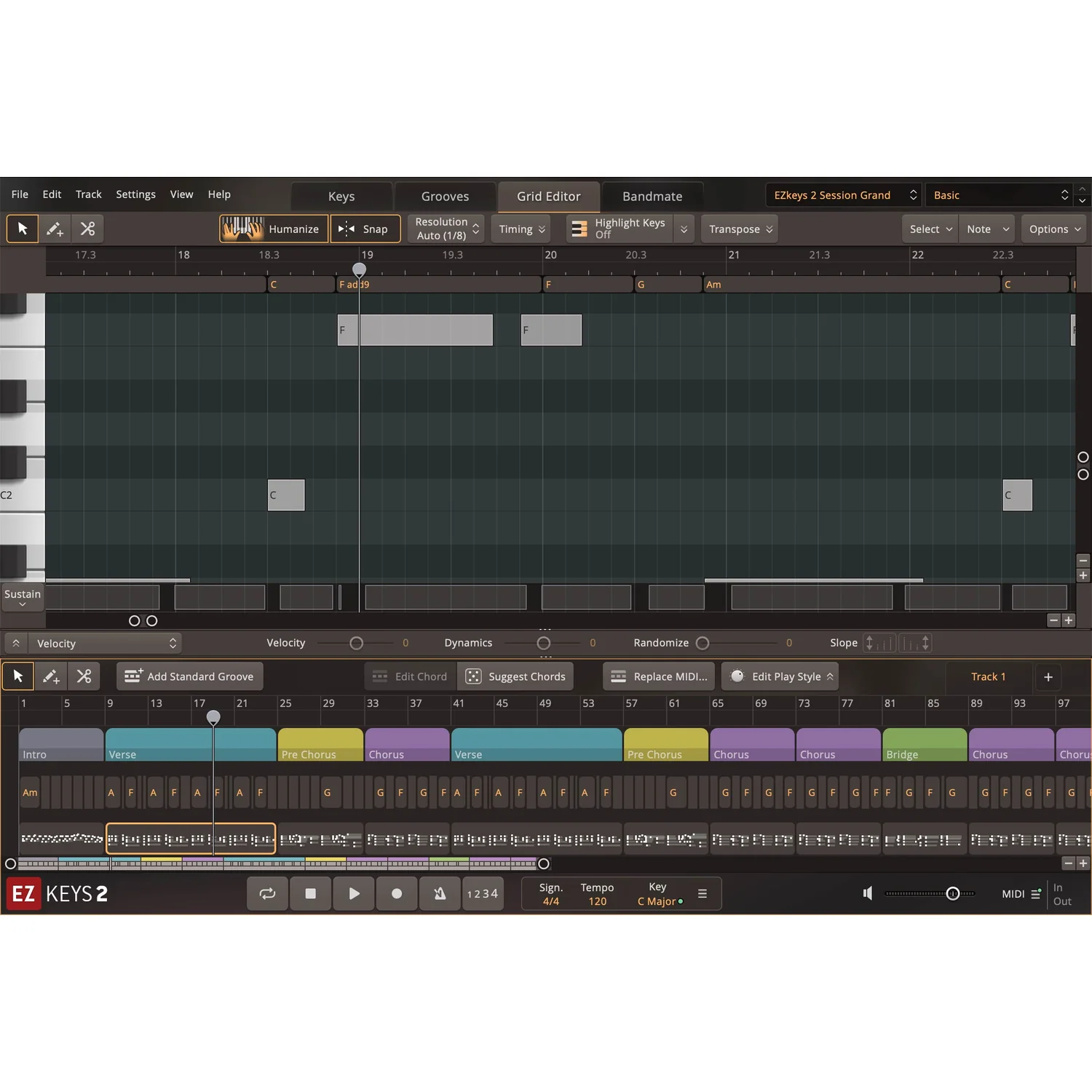Click the right Slope ramp icon
Screen dimensions: 1092x1092
tap(915, 643)
